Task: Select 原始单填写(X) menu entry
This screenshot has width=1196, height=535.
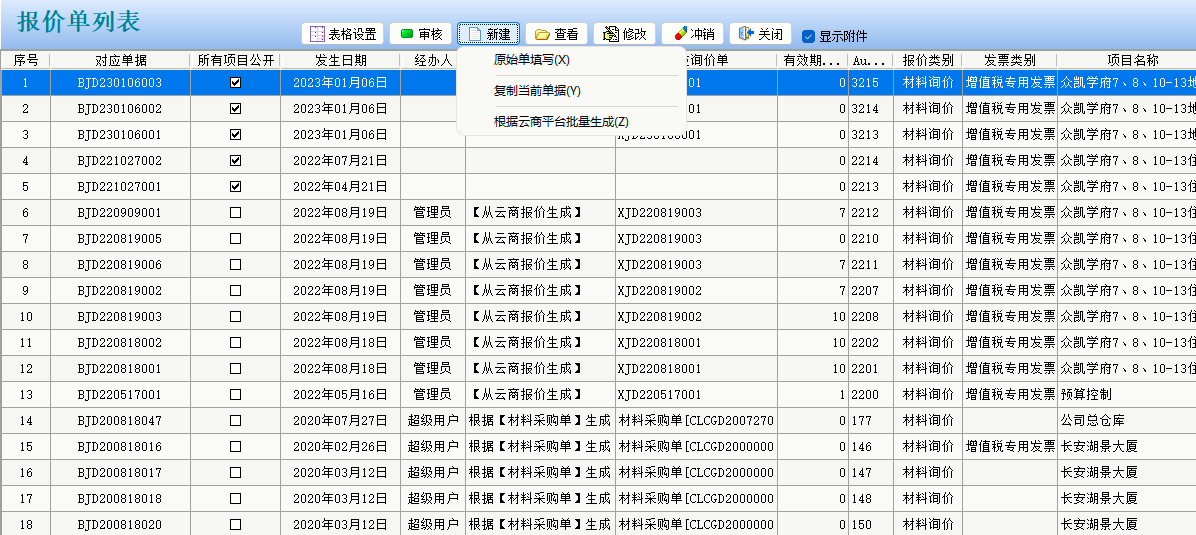Action: pyautogui.click(x=532, y=60)
